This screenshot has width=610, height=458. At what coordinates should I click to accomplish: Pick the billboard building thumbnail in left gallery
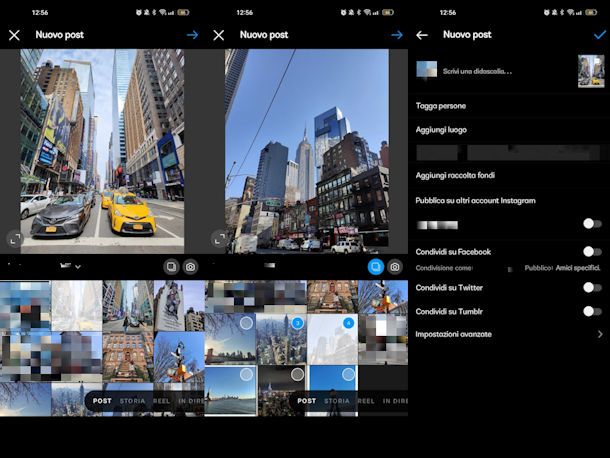tap(179, 306)
